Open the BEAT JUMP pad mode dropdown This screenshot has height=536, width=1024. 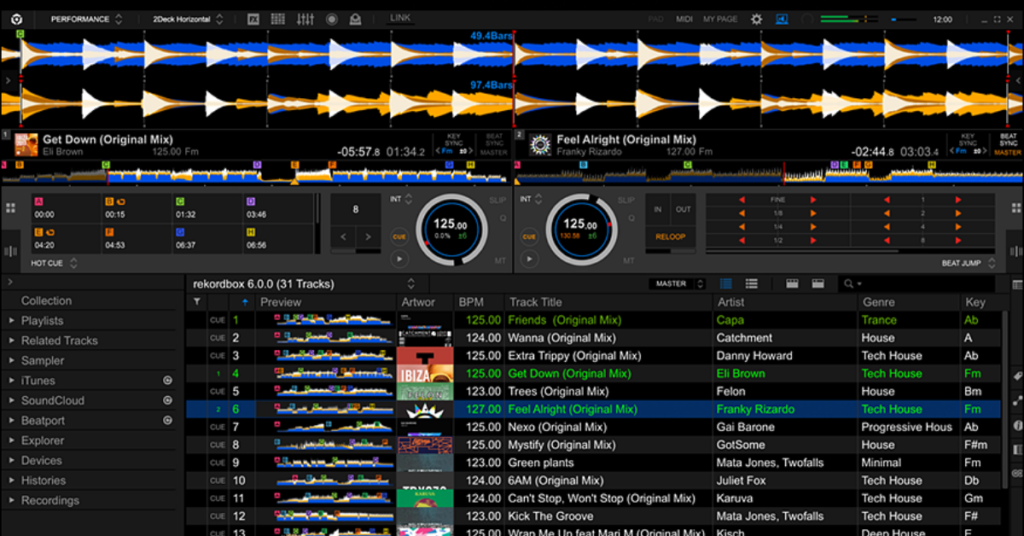click(x=968, y=263)
